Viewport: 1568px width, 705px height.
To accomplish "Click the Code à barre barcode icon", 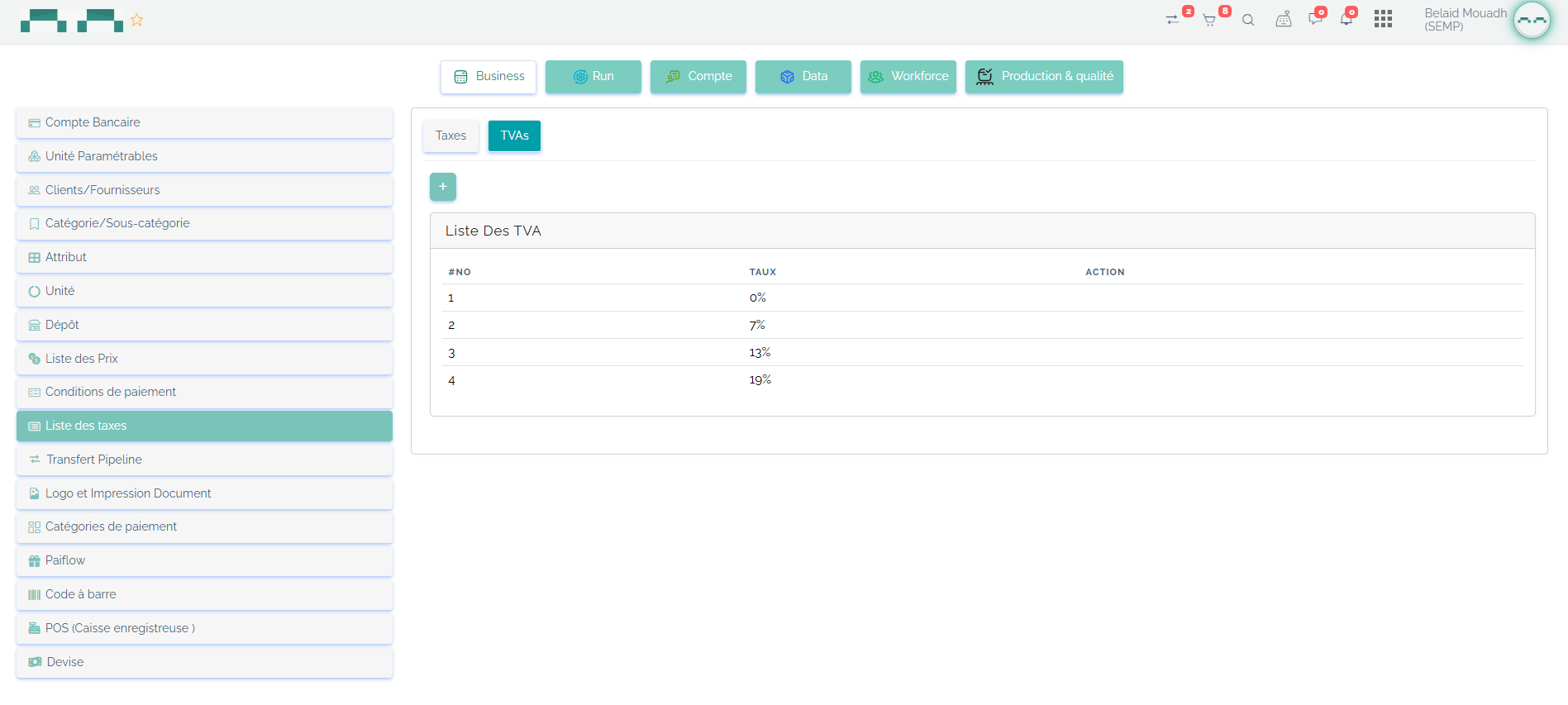I will [x=35, y=595].
